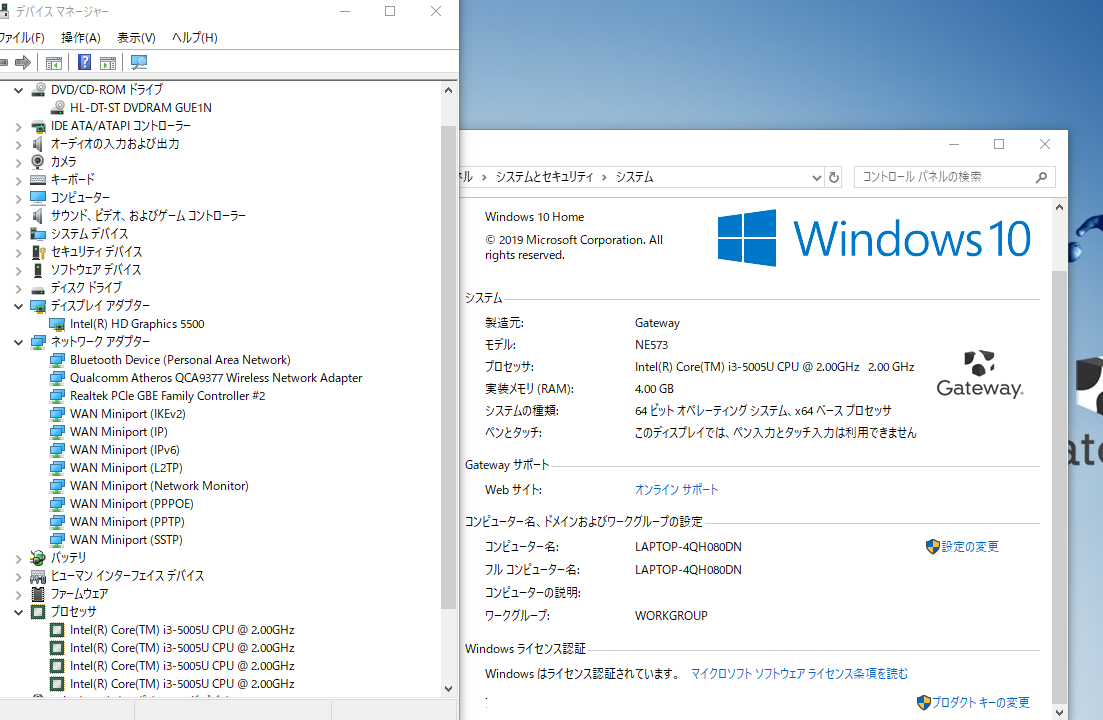Select the DVD/CD-ROM ドライブ drive icon
Viewport: 1103px width, 720px height.
tap(39, 90)
